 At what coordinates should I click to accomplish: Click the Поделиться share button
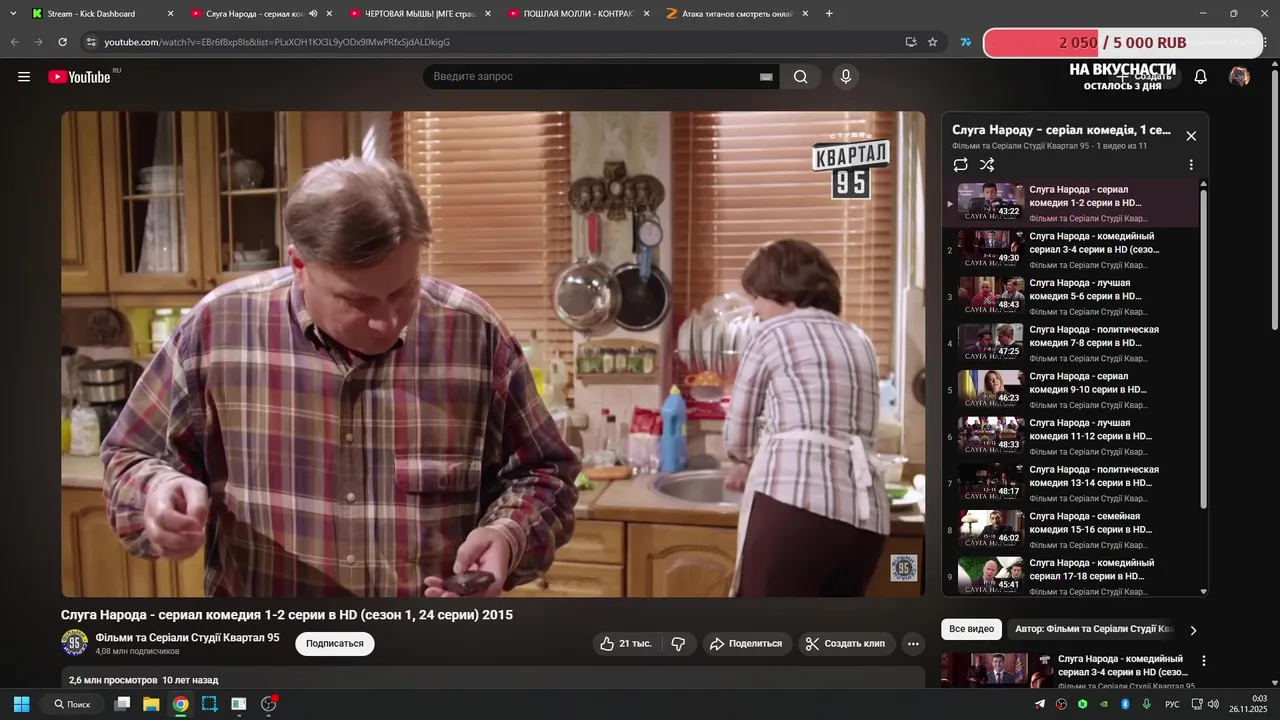747,644
